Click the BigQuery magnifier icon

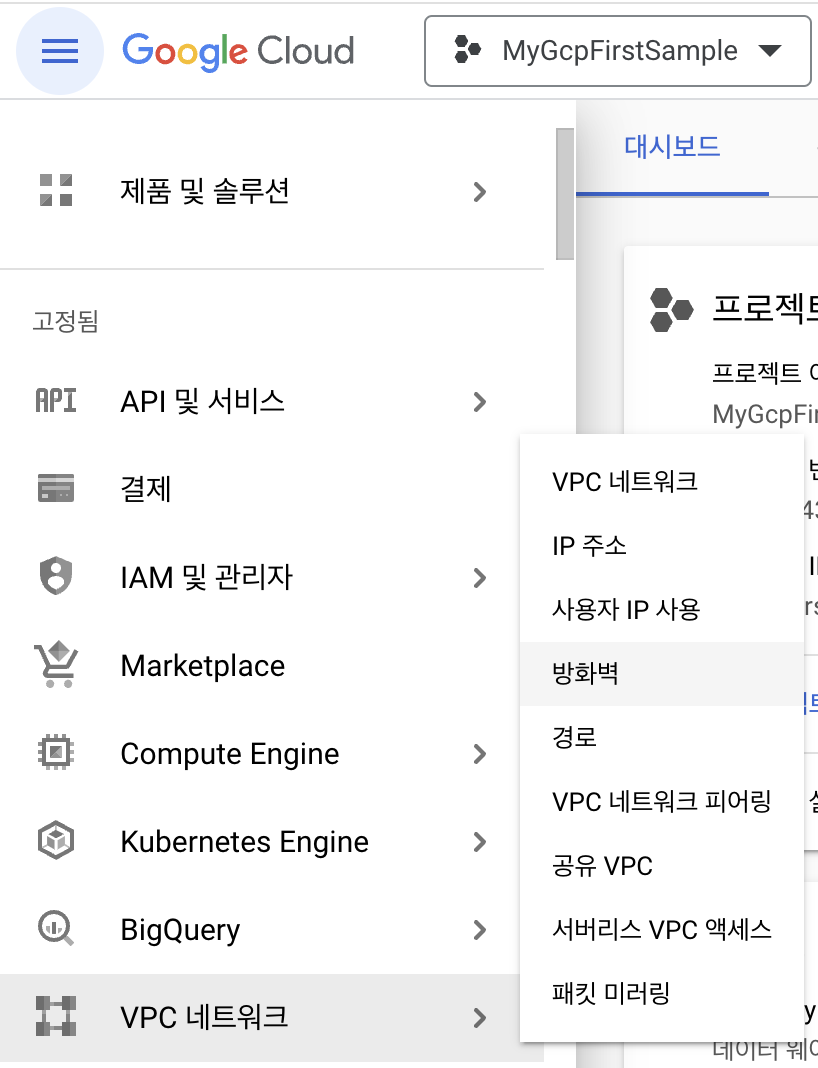[56, 928]
